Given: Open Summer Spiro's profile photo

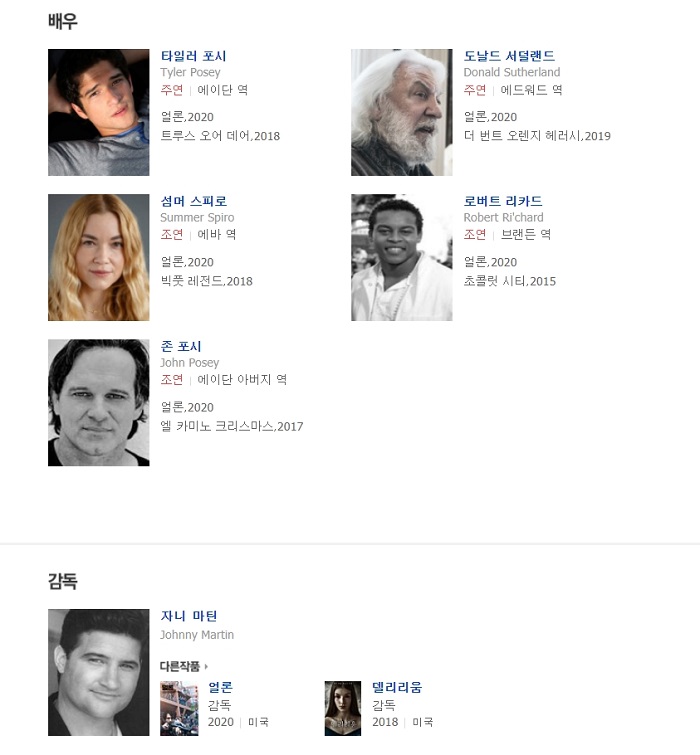Looking at the screenshot, I should (x=99, y=257).
